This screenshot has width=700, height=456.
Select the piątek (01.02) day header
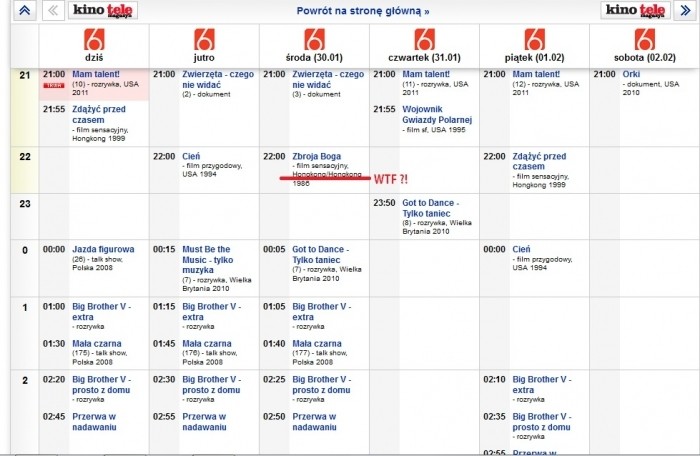(x=534, y=59)
